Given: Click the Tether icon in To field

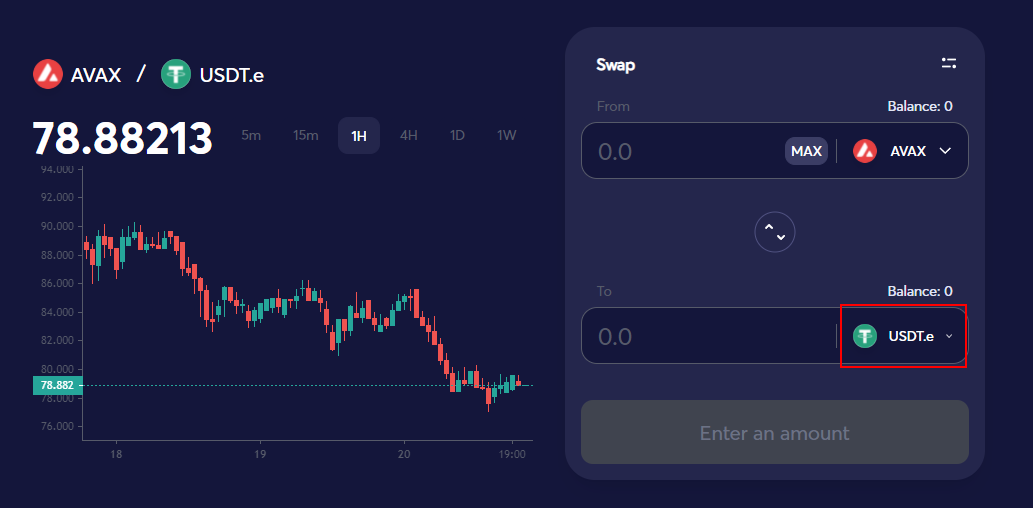Looking at the screenshot, I should [x=865, y=336].
